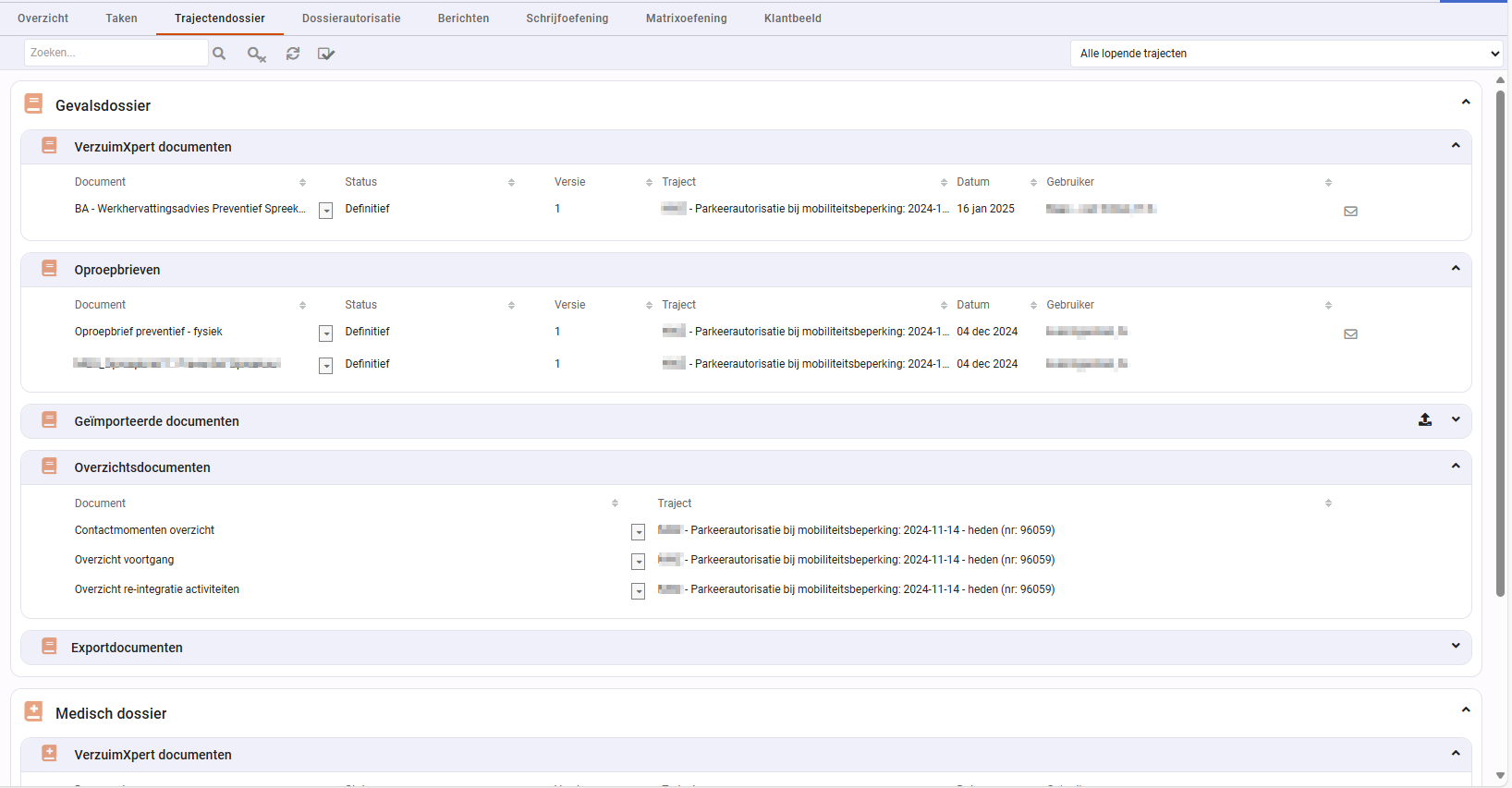Click the checkmark icon in toolbar
Screen dimensions: 1512x788
pyautogui.click(x=326, y=54)
